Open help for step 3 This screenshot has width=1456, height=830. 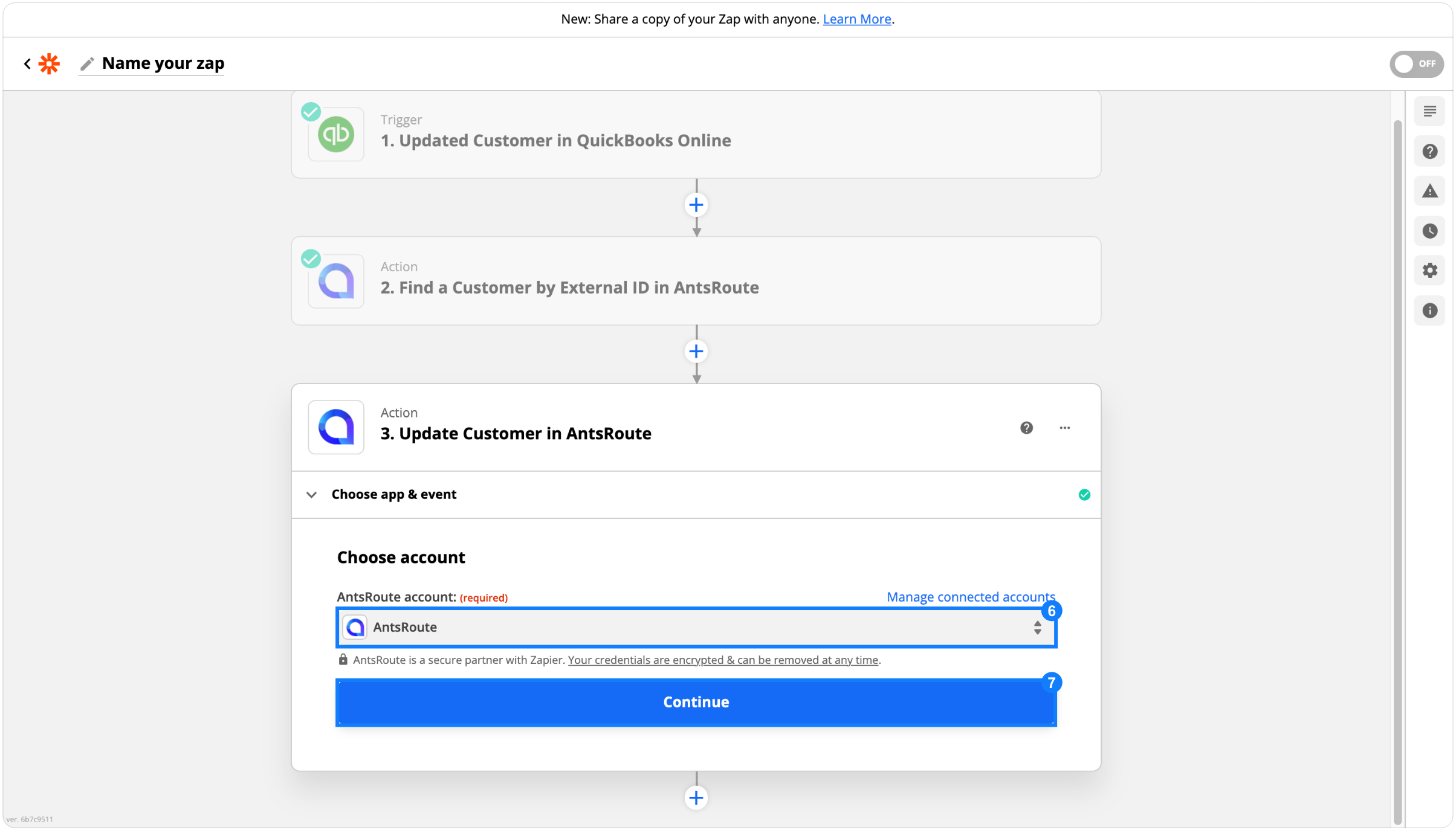[x=1026, y=428]
